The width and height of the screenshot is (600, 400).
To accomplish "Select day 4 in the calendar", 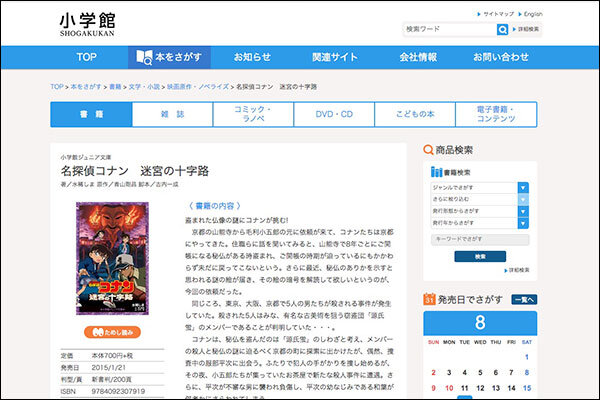I will point(465,372).
